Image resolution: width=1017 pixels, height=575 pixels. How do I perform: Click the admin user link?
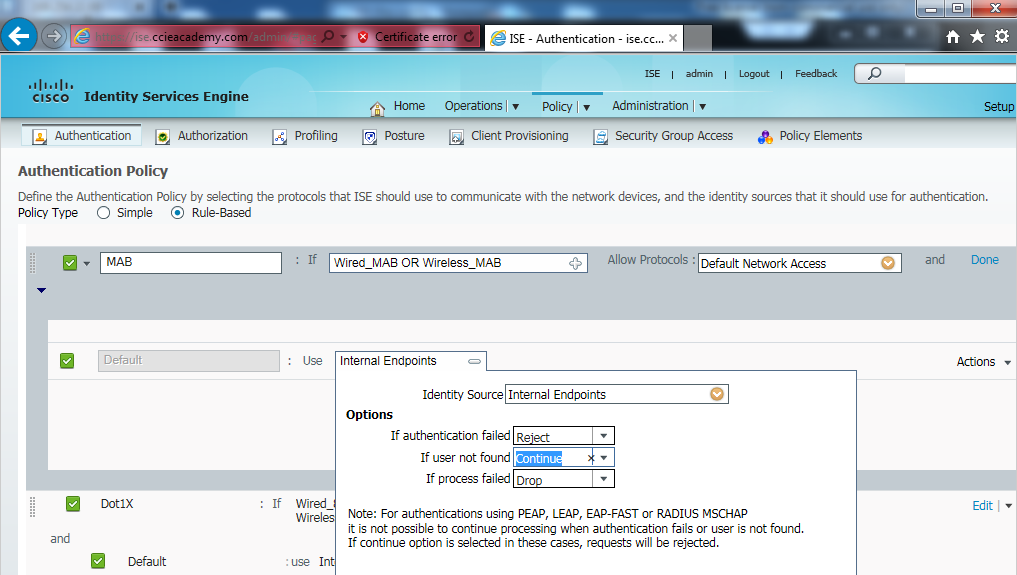click(x=699, y=74)
